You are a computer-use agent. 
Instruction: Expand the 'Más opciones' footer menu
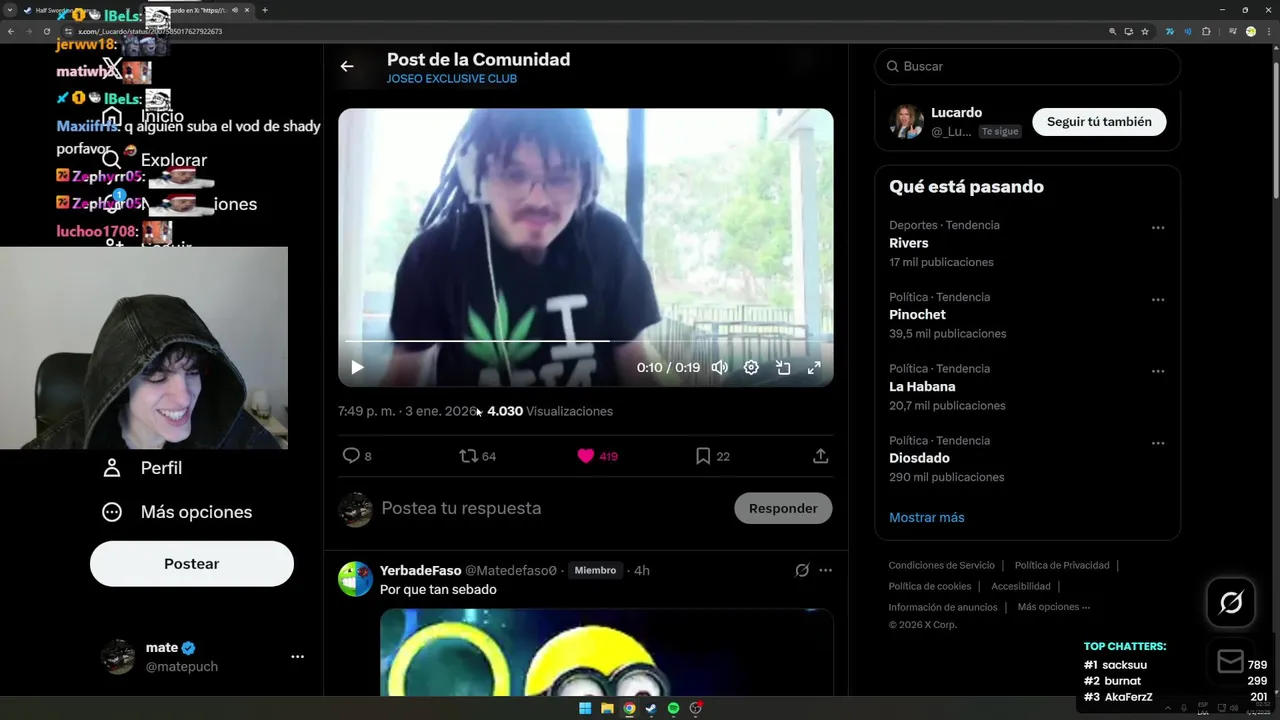(x=1053, y=607)
